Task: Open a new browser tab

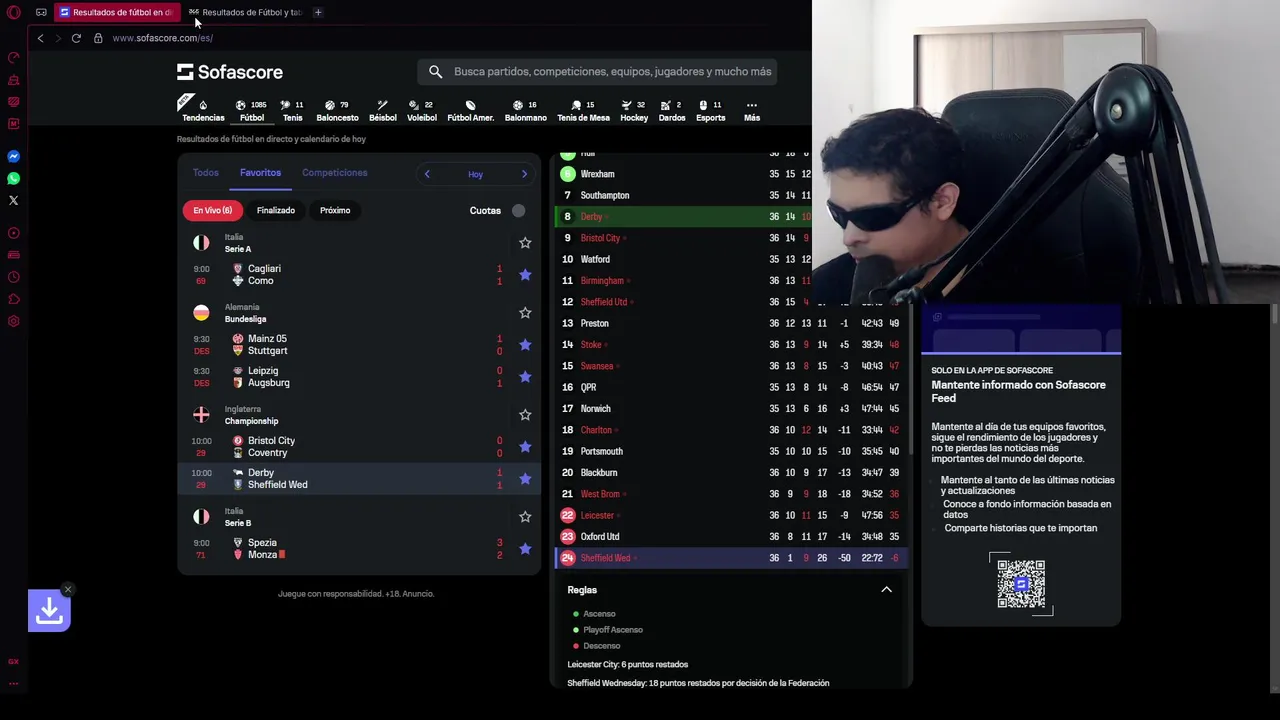Action: click(318, 12)
